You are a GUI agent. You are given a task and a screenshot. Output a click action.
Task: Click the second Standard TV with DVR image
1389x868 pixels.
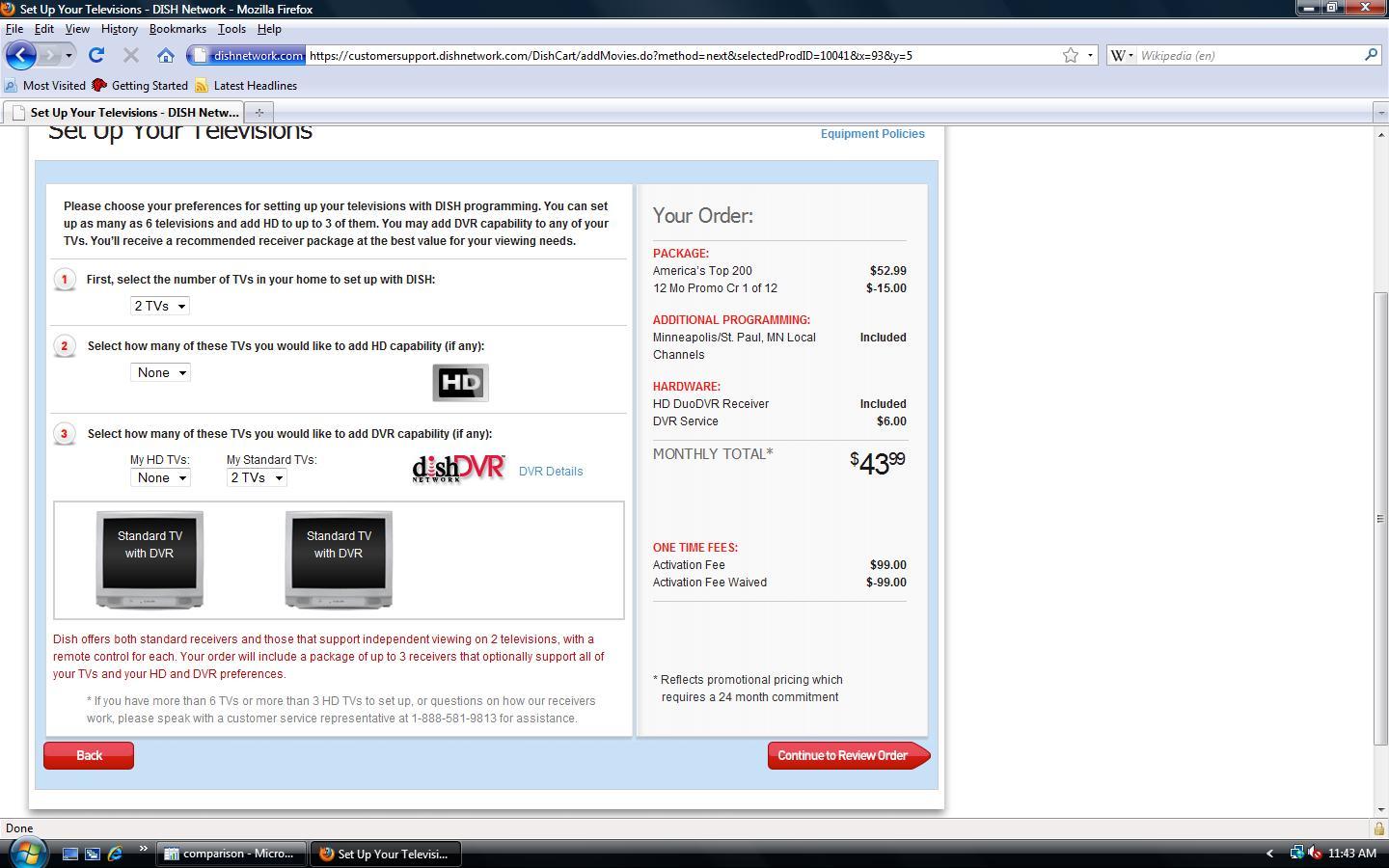(339, 559)
